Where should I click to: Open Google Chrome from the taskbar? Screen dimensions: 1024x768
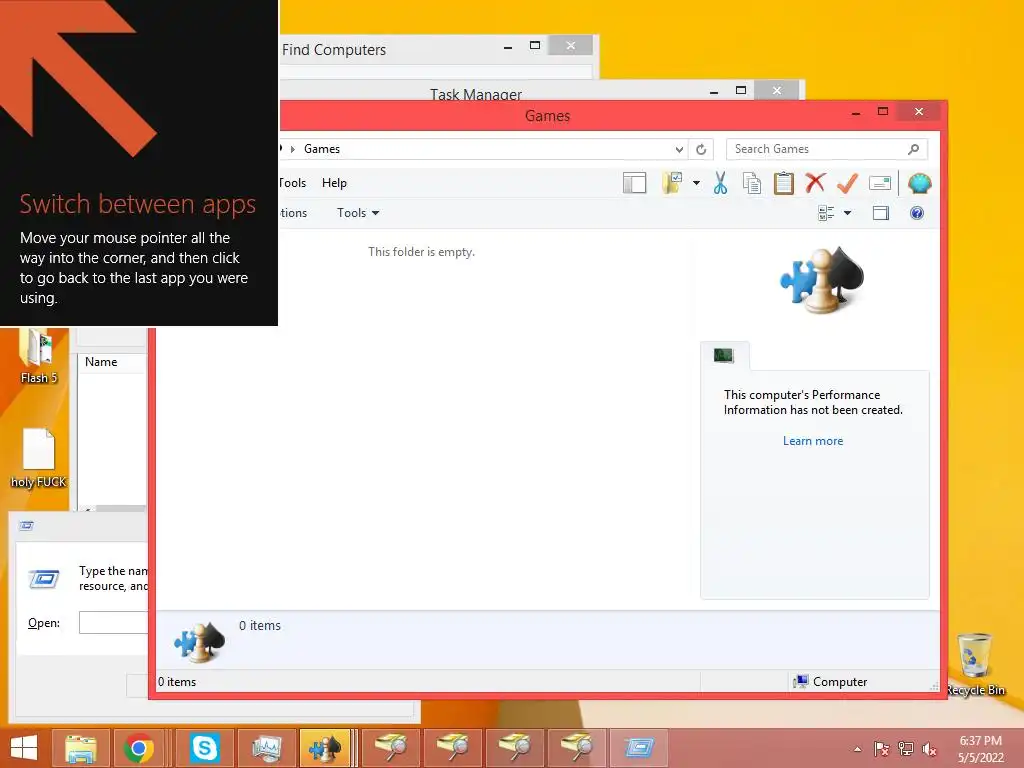coord(138,748)
